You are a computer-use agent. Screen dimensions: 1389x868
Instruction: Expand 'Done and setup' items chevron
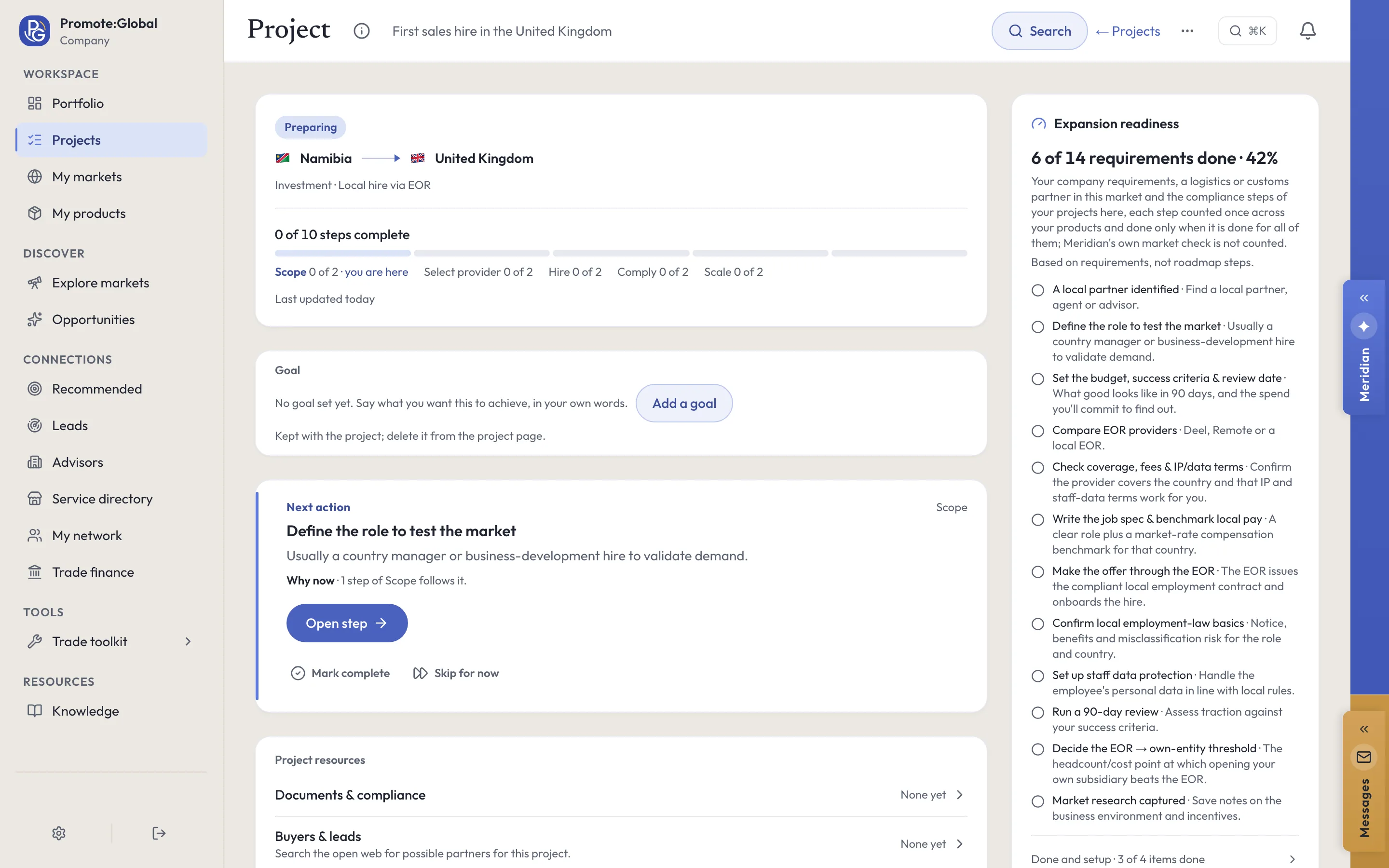pyautogui.click(x=1292, y=859)
